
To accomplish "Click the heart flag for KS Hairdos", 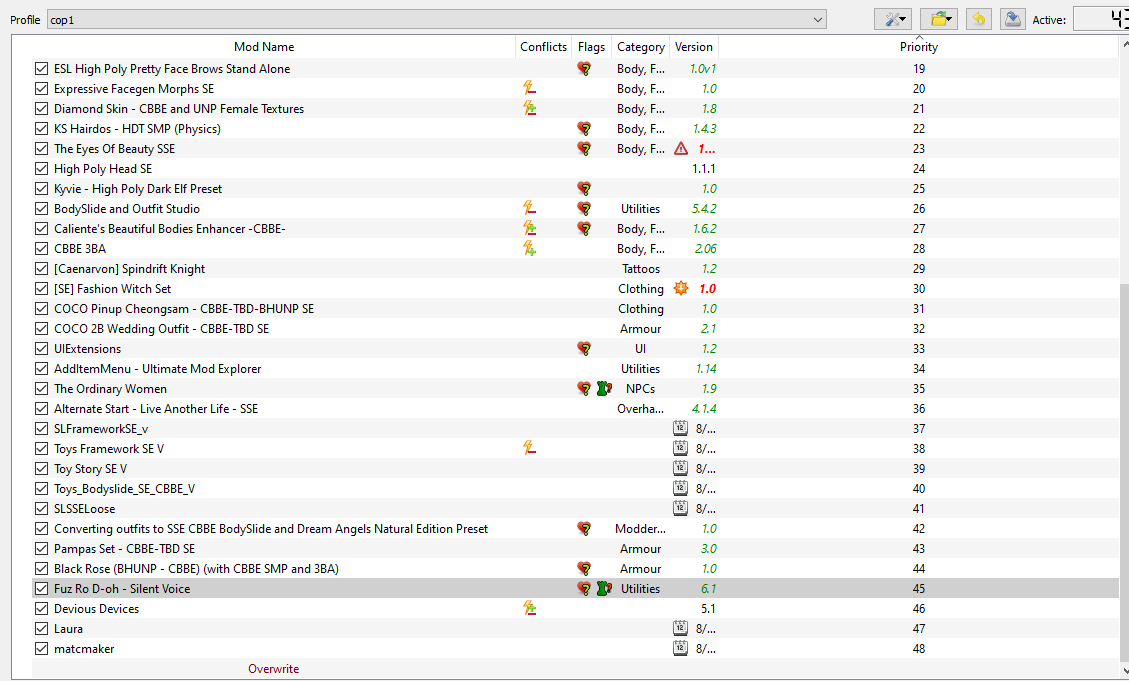I will [584, 129].
